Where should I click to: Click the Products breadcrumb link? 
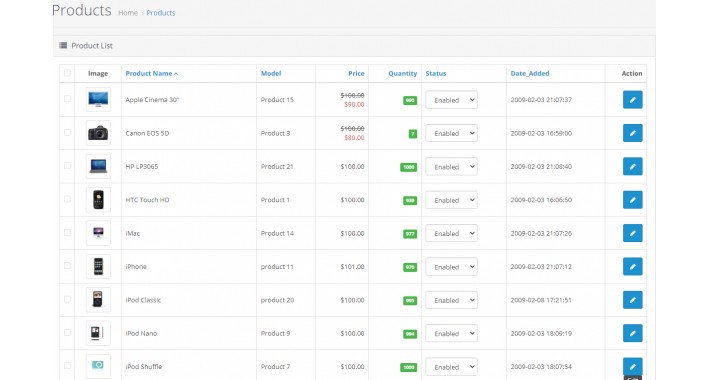pyautogui.click(x=161, y=13)
